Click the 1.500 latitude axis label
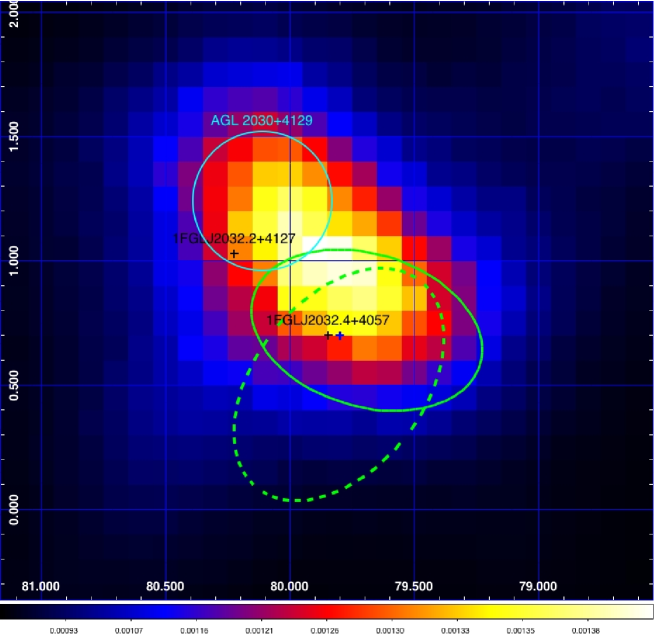This screenshot has height=635, width=654. (14, 137)
